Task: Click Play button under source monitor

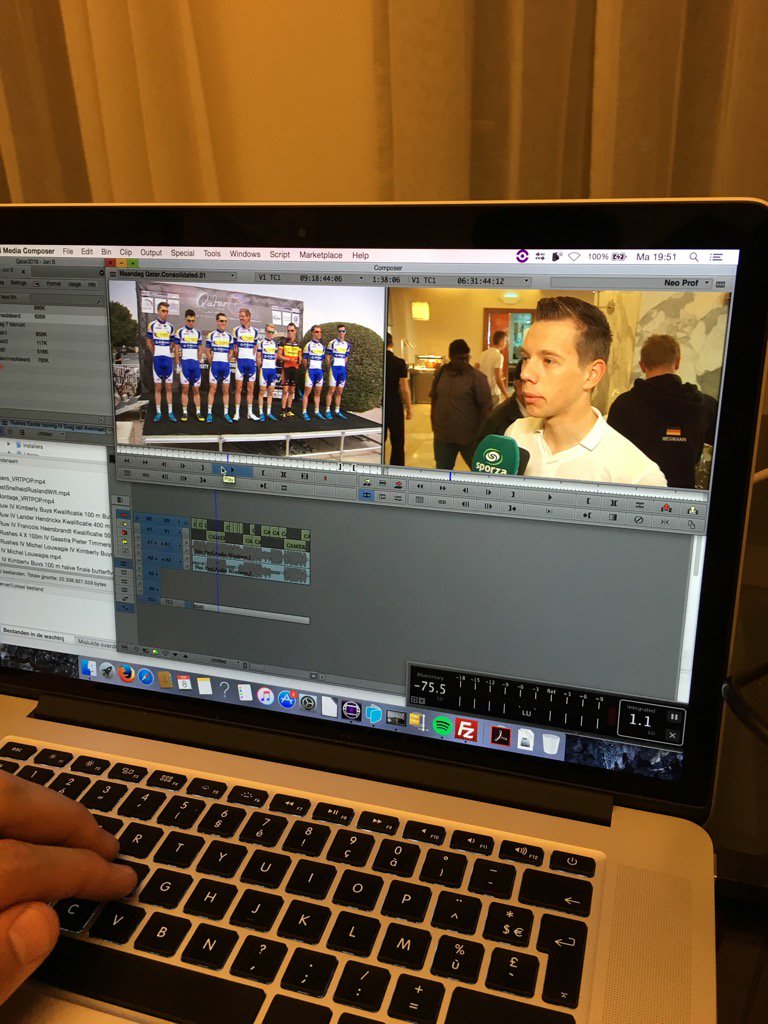Action: 231,469
